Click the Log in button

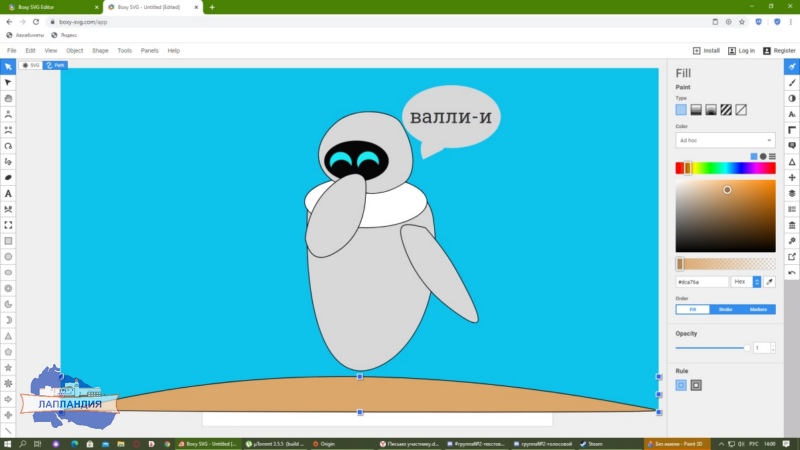point(741,51)
